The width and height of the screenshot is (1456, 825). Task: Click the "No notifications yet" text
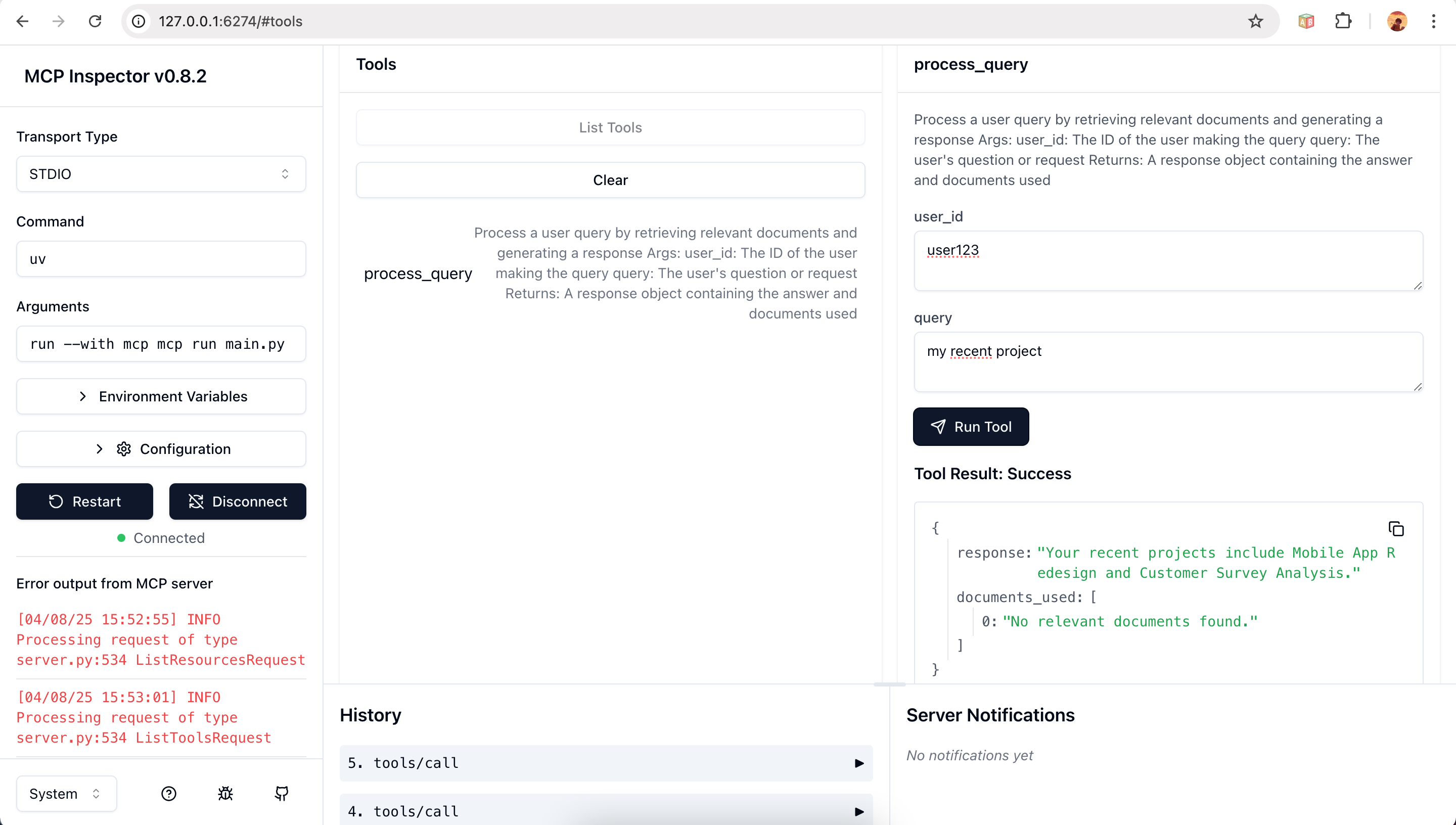pyautogui.click(x=969, y=755)
